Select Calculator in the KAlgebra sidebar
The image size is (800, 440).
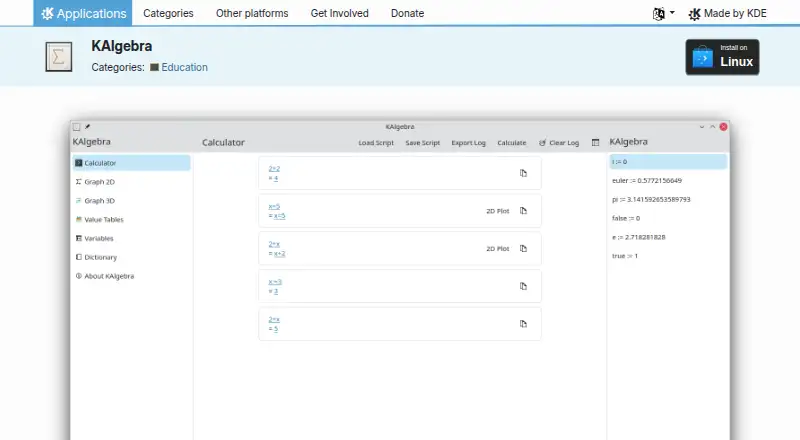pyautogui.click(x=131, y=163)
